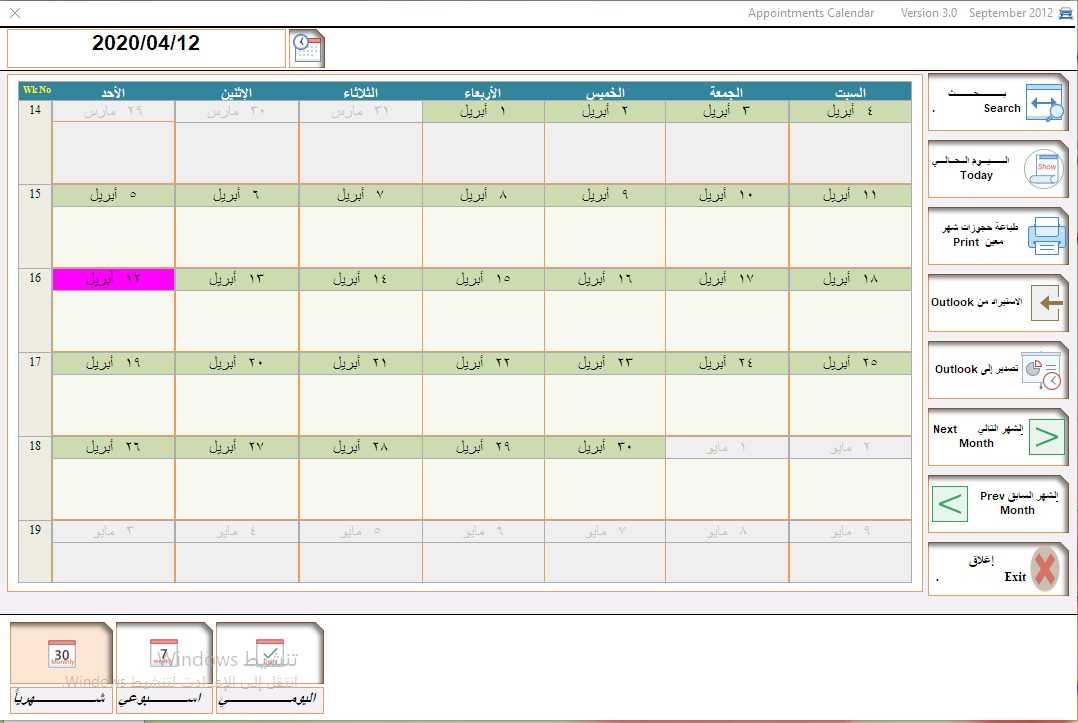Image resolution: width=1078 pixels, height=723 pixels.
Task: Click the Exit button label
Action: tap(1015, 577)
